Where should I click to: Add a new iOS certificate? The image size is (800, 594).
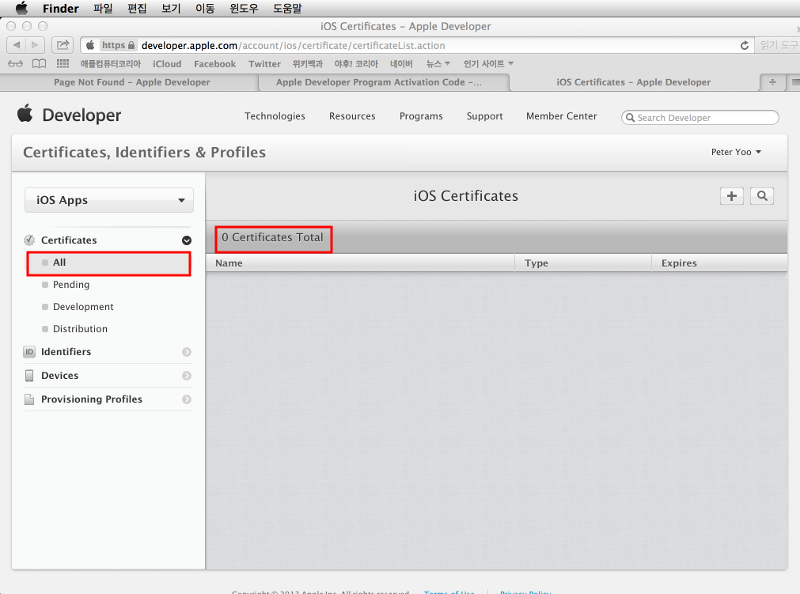click(732, 196)
